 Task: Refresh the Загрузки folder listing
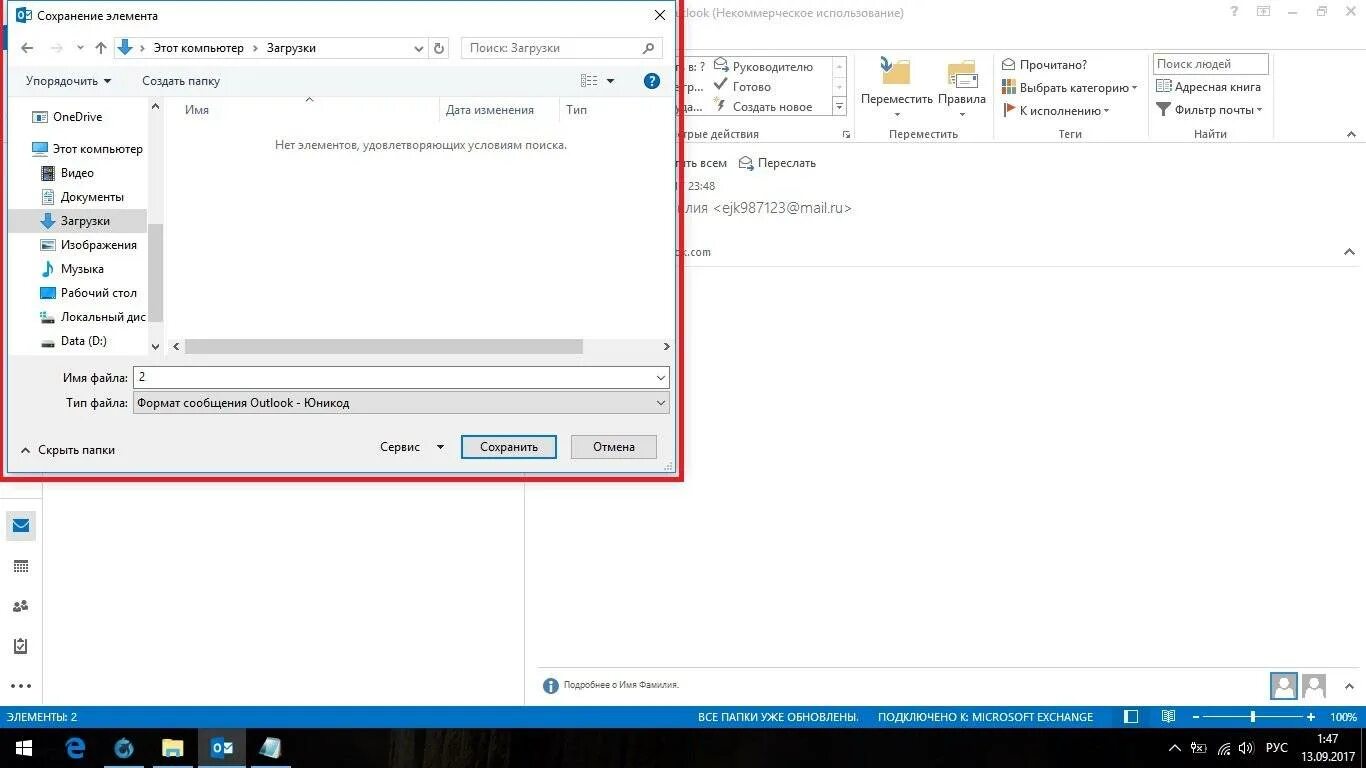click(440, 48)
